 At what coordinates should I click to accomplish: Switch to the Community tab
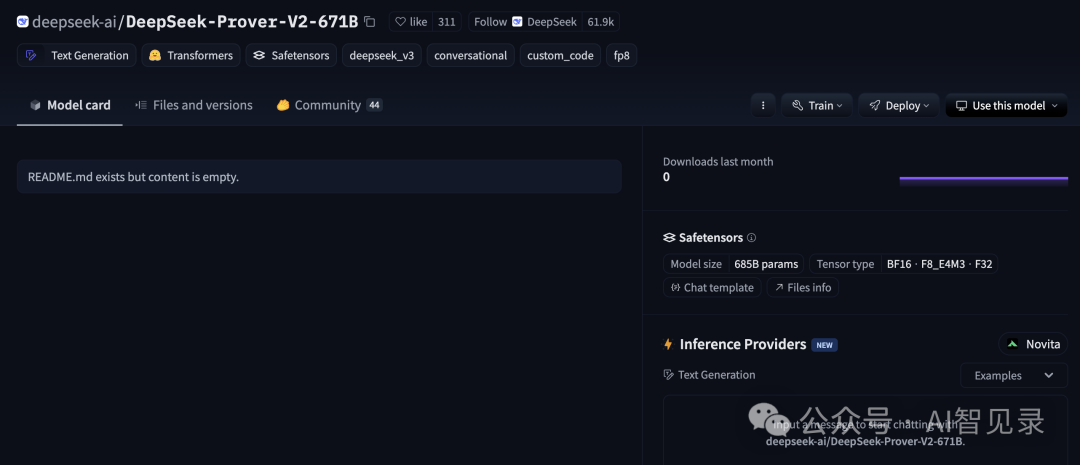pyautogui.click(x=329, y=105)
